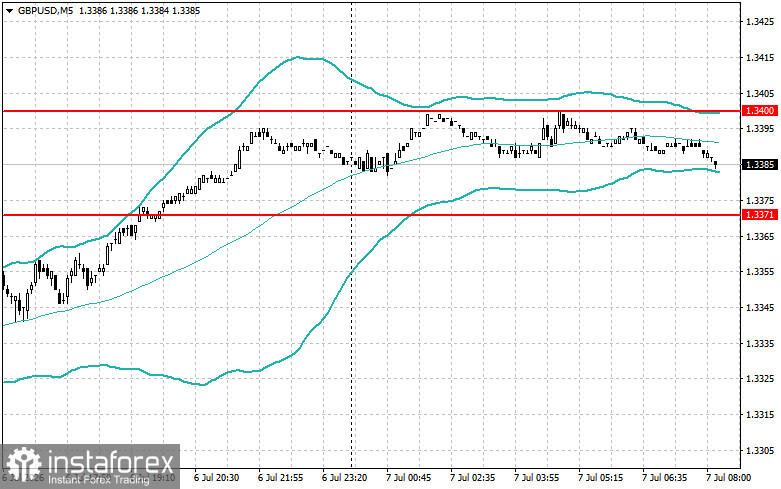Select the 1.3400 red price label
The height and width of the screenshot is (489, 781).
[x=760, y=111]
